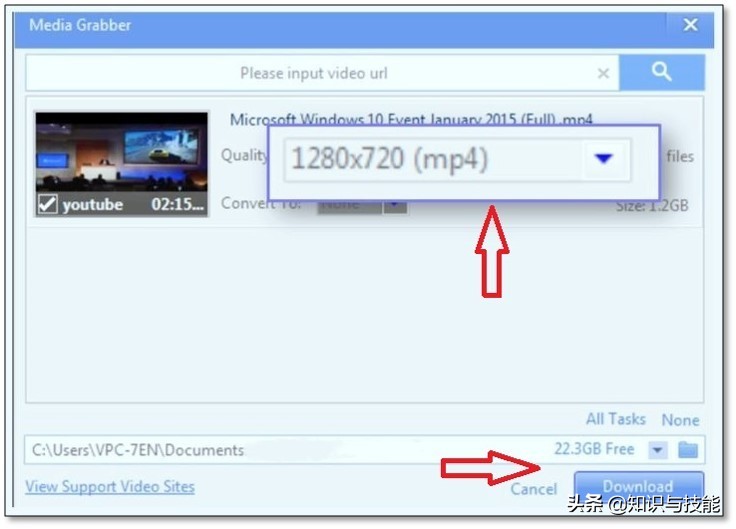
Task: Open the Convert To dropdown arrow
Action: 395,205
